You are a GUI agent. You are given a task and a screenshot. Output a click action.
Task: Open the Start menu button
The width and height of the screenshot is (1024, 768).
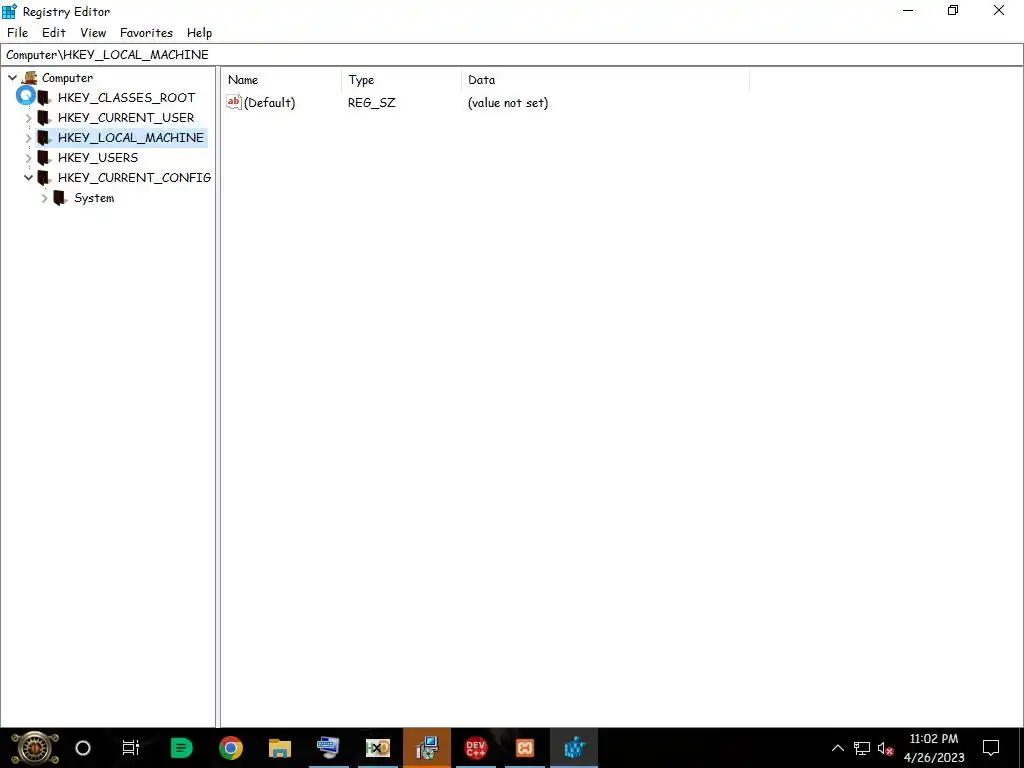(x=35, y=748)
